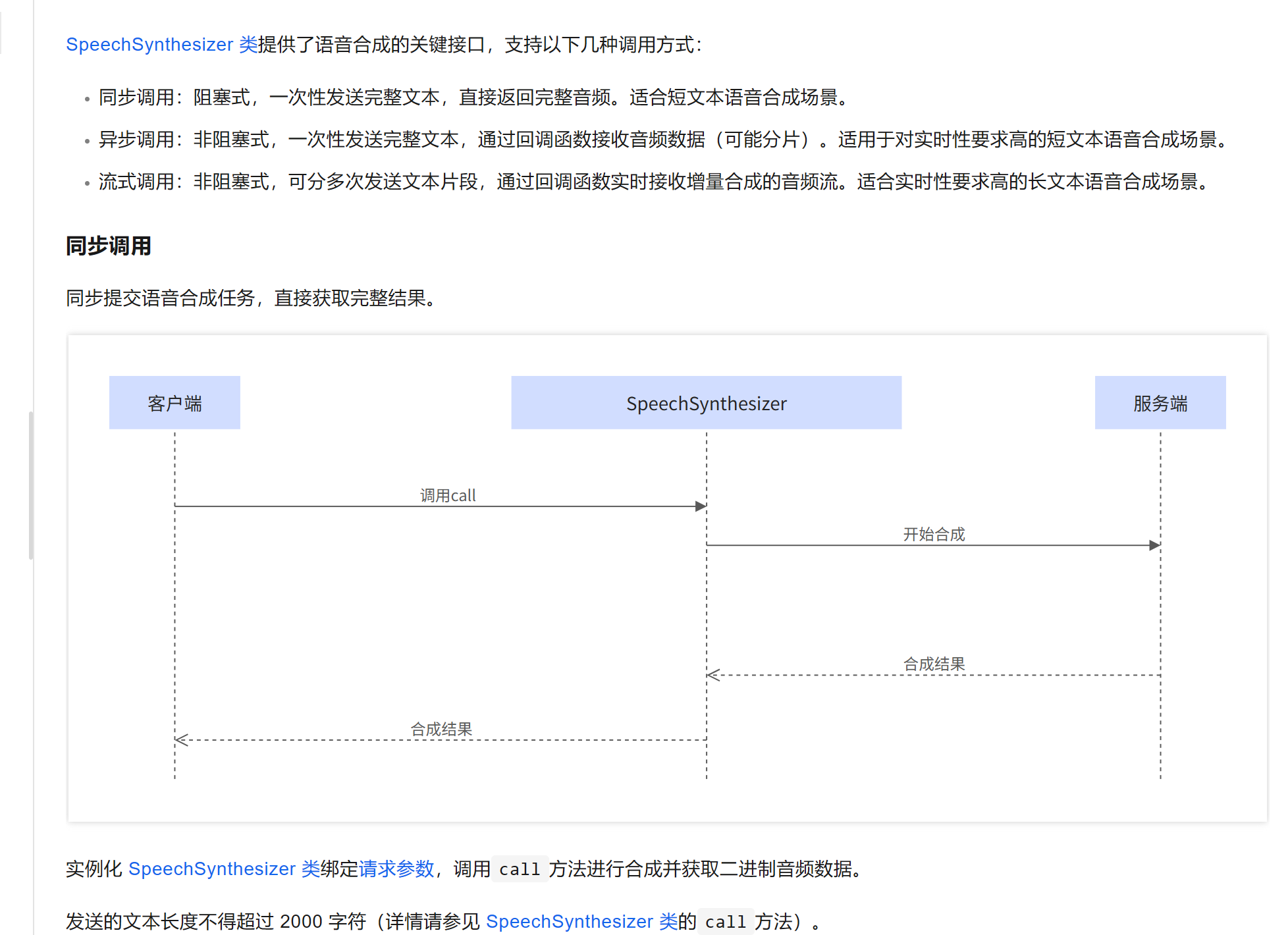
Task: Click inline code call in the last line
Action: click(x=725, y=922)
